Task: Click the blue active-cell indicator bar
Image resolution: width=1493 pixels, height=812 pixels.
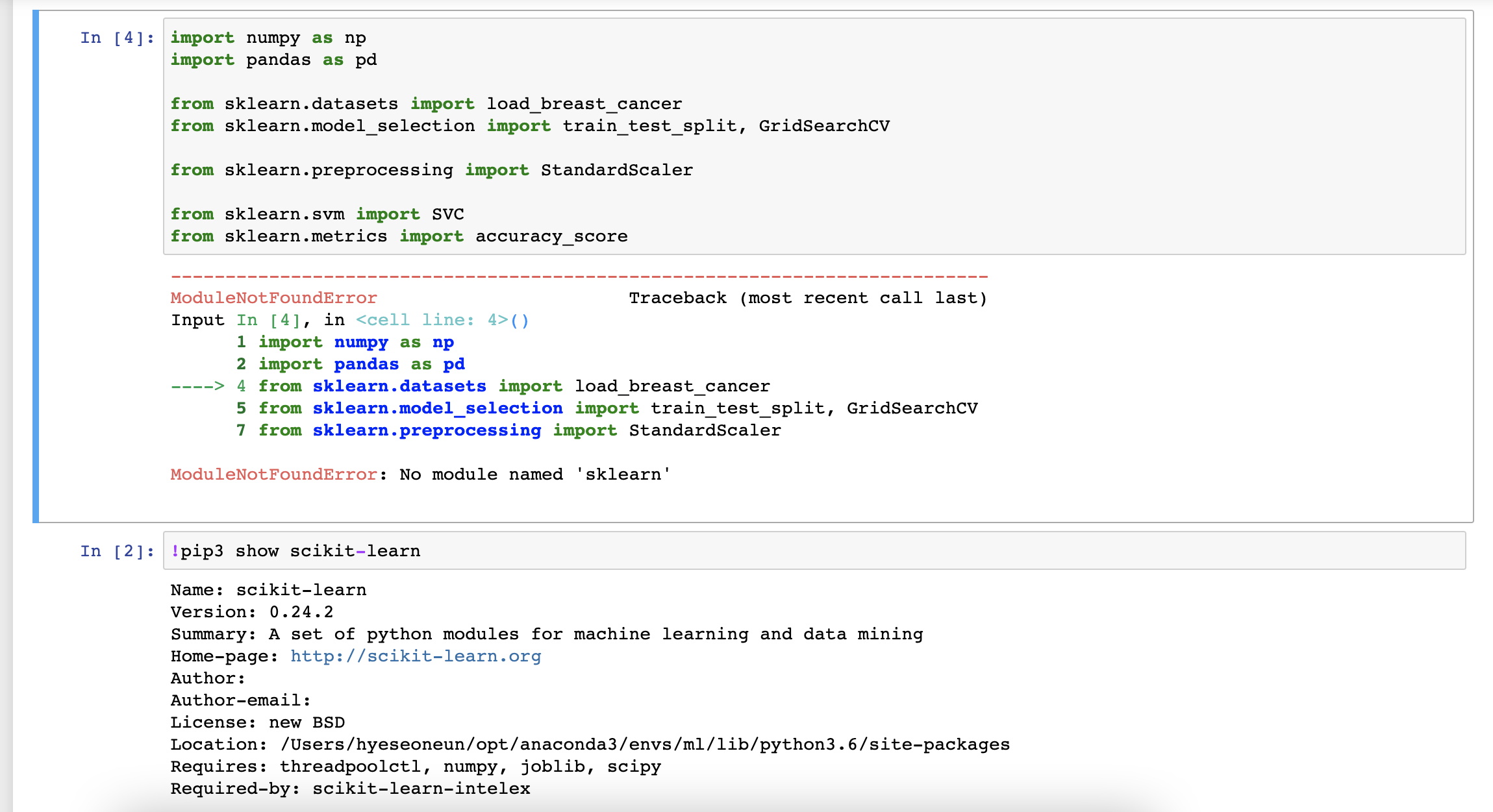Action: click(x=36, y=260)
